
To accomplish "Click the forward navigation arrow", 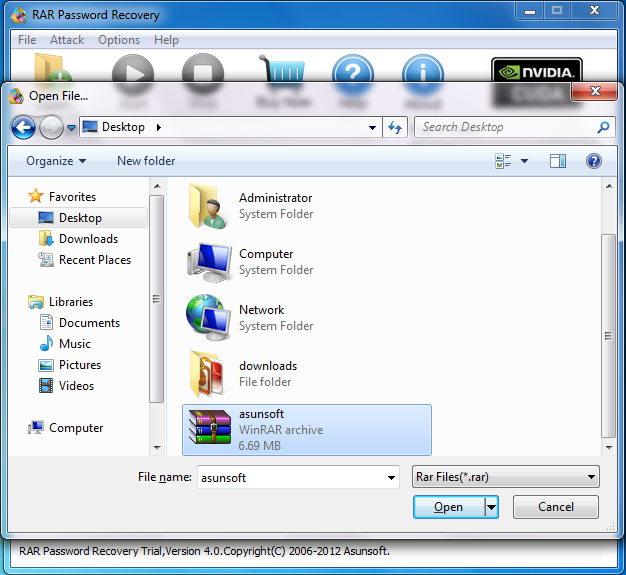I will coord(51,128).
